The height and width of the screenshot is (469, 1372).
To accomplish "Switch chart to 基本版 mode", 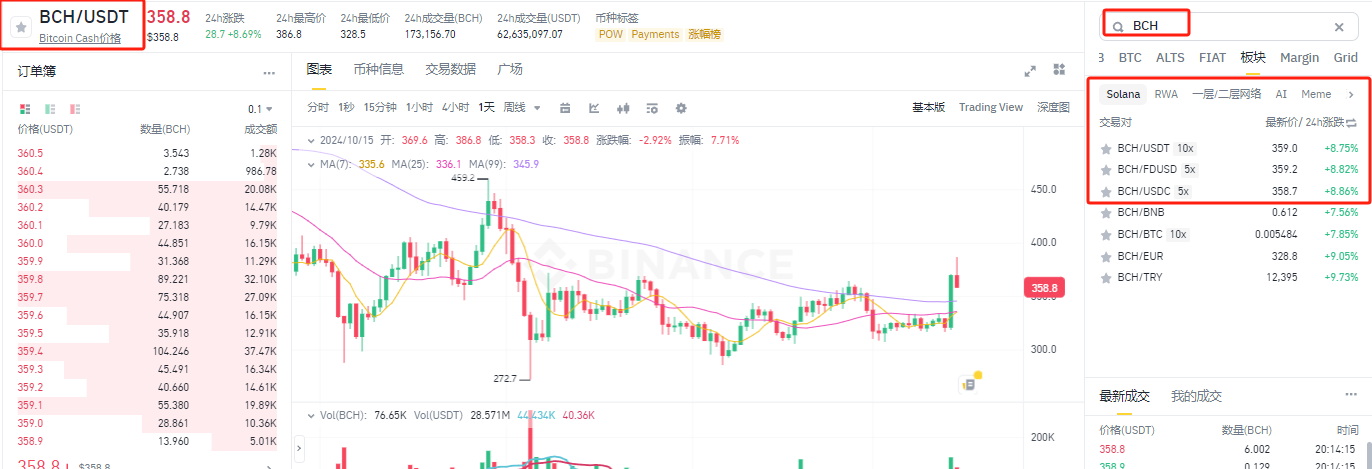I will click(x=928, y=107).
